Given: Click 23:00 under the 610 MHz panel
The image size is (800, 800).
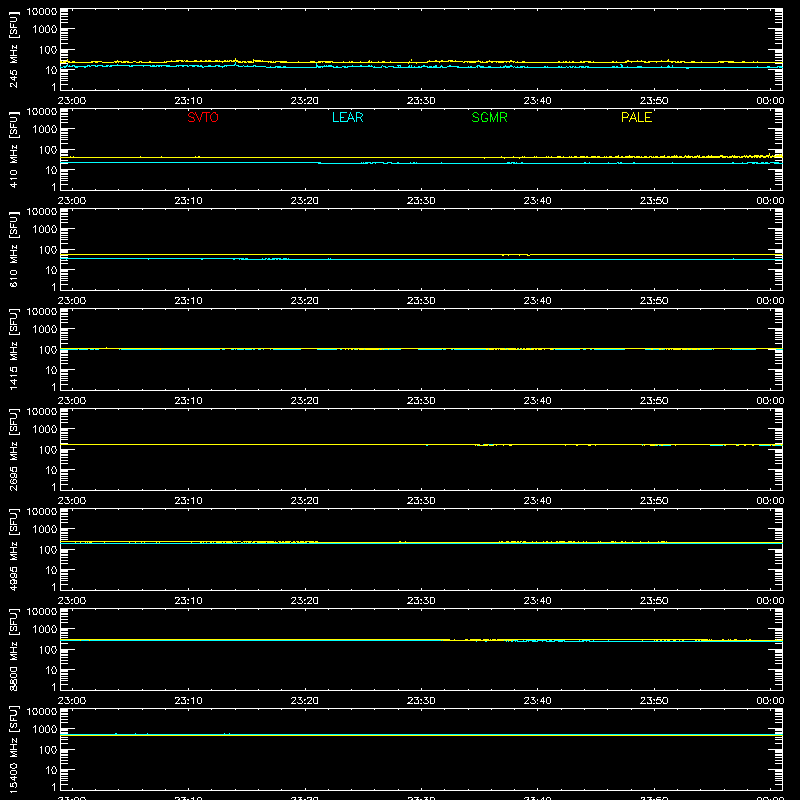Looking at the screenshot, I should [x=72, y=301].
